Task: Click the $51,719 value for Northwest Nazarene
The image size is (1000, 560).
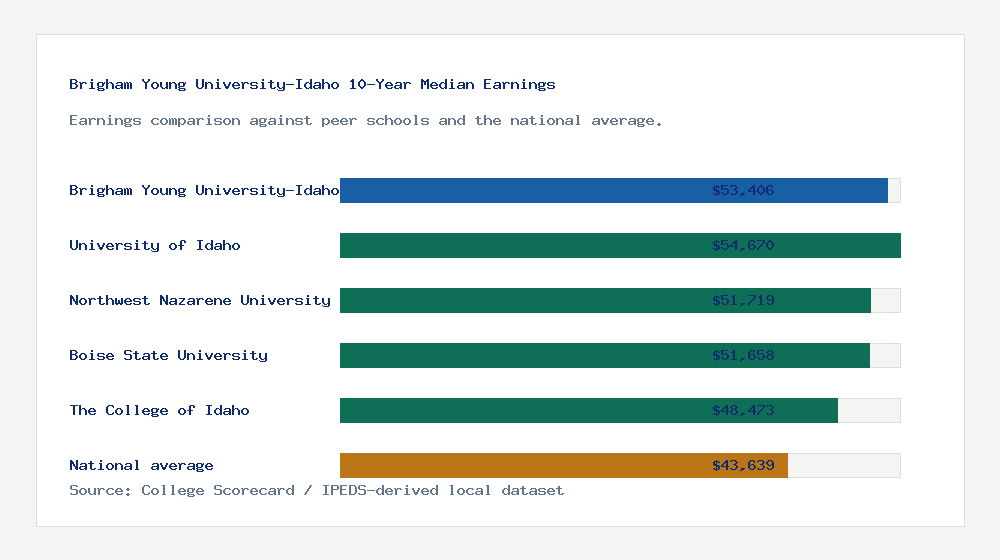Action: pos(743,300)
